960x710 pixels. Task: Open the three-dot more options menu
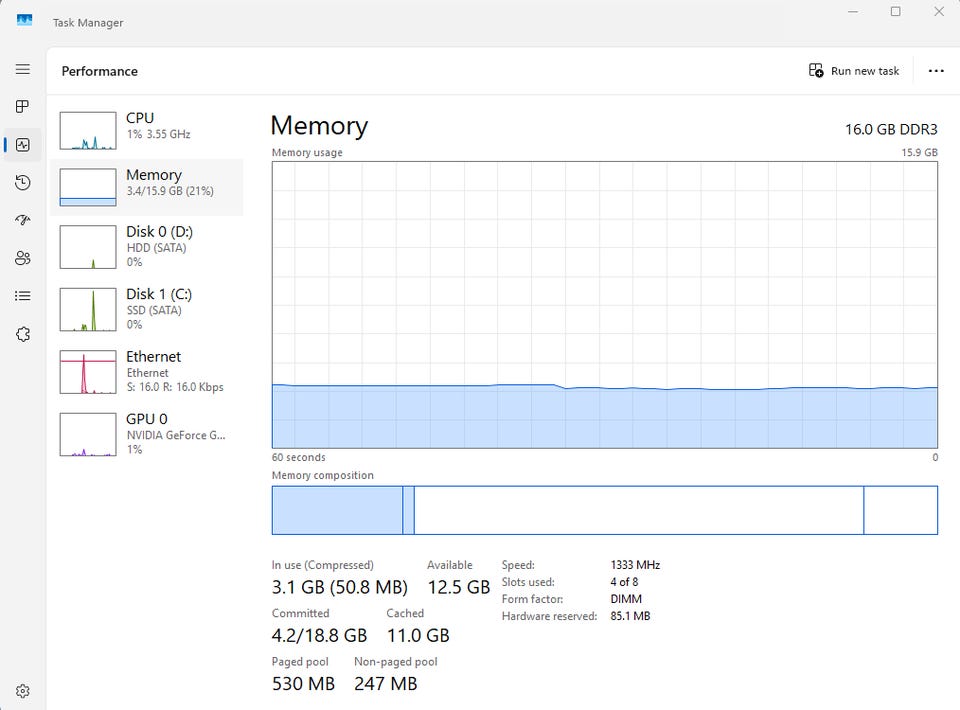point(936,71)
